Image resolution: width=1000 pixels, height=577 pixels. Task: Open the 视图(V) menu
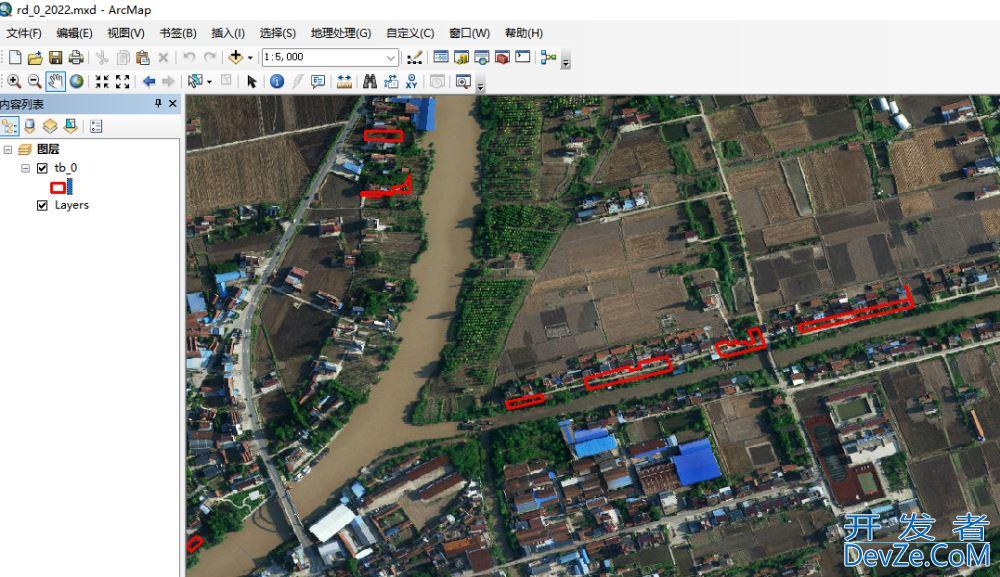tap(126, 33)
